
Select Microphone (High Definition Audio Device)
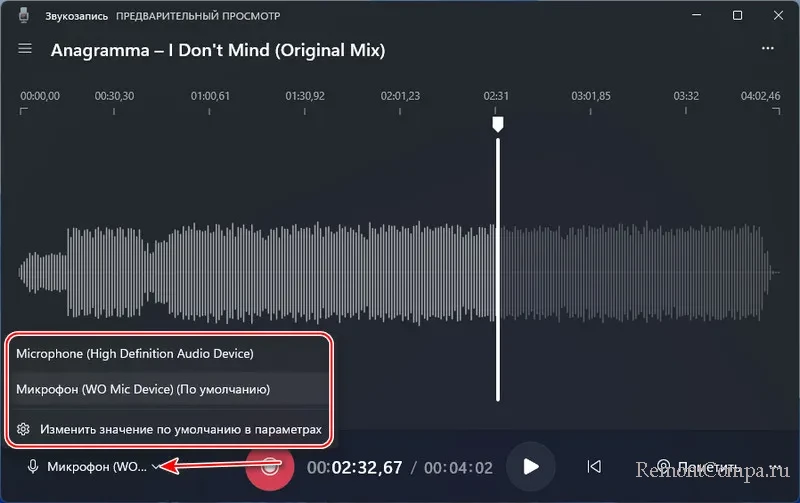(135, 354)
